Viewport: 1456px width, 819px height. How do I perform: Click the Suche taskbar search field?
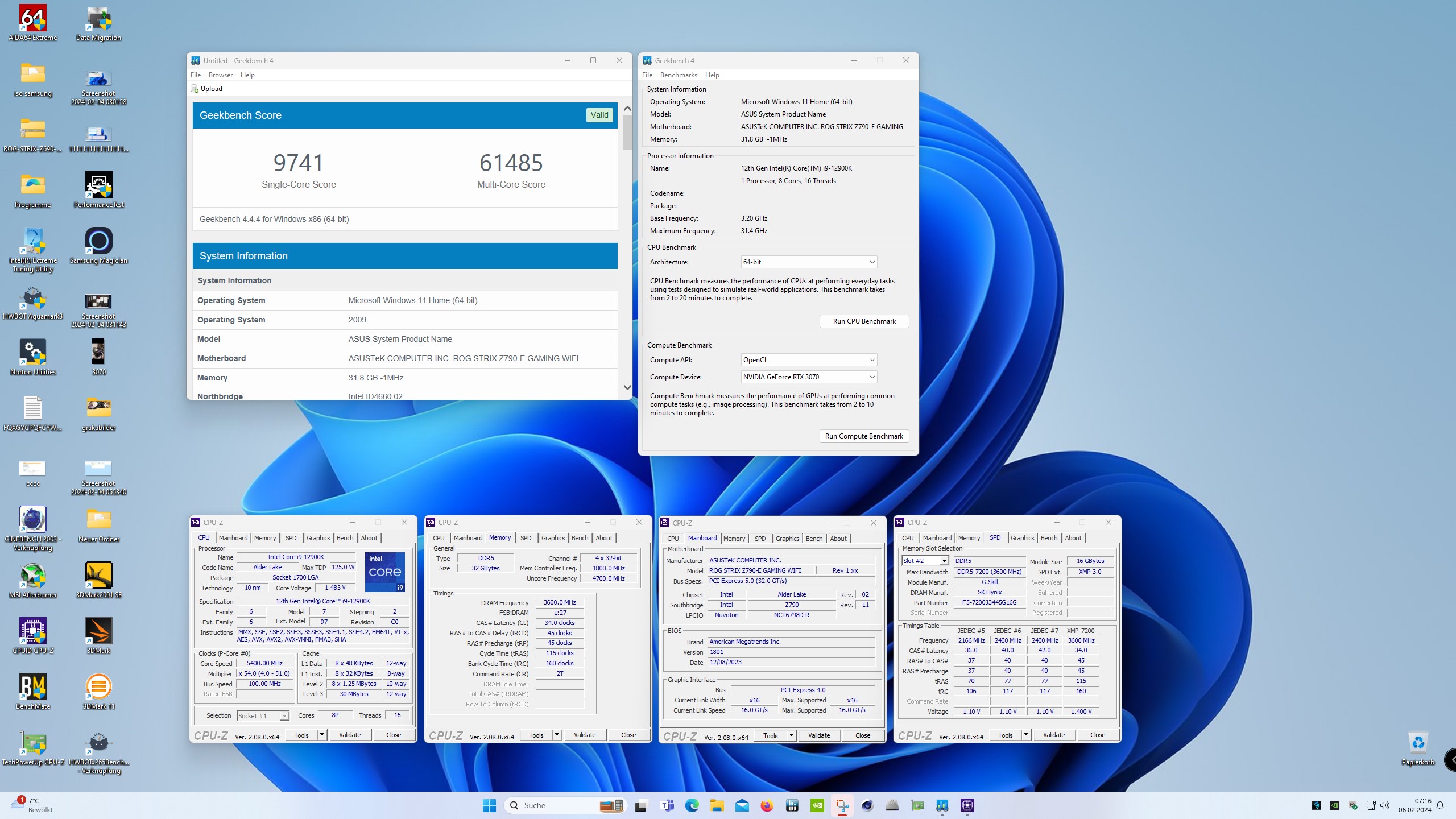(564, 805)
